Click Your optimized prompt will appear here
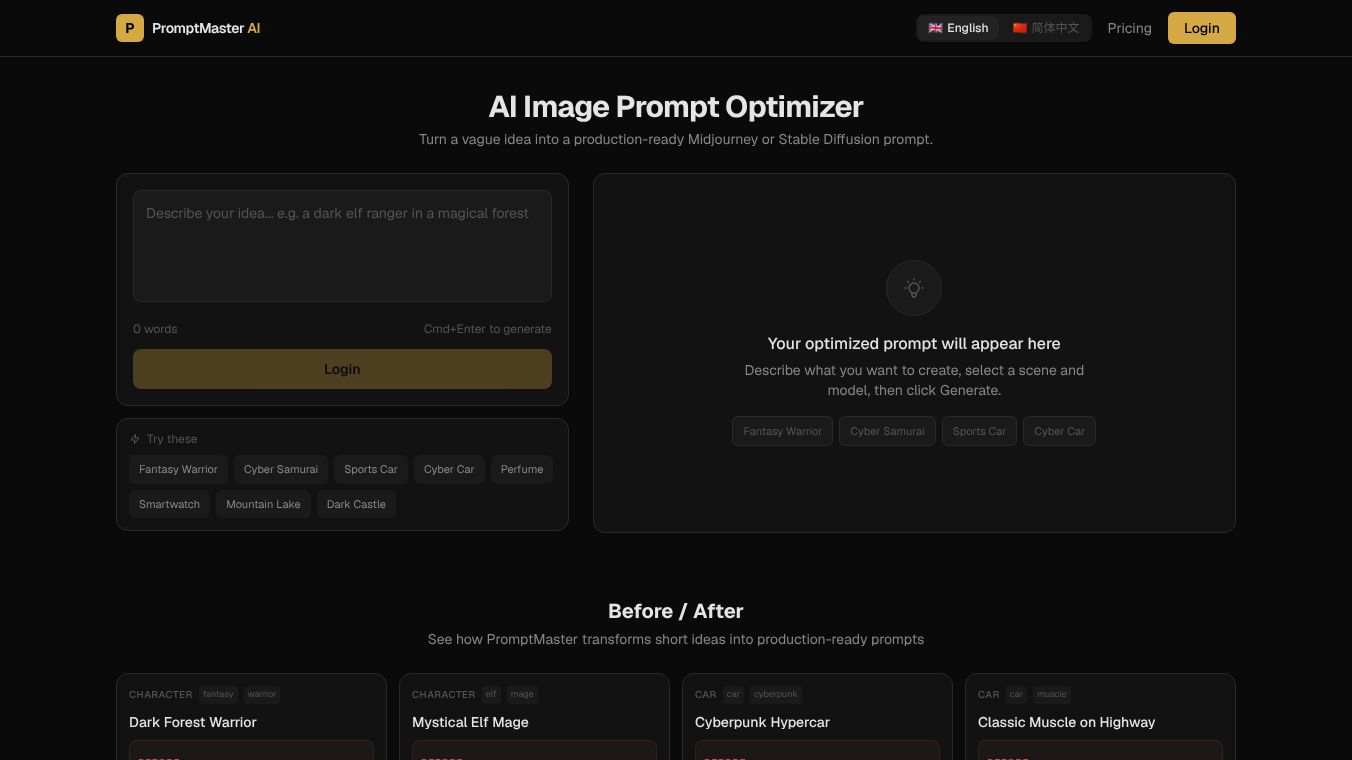The image size is (1352, 760). (x=914, y=343)
